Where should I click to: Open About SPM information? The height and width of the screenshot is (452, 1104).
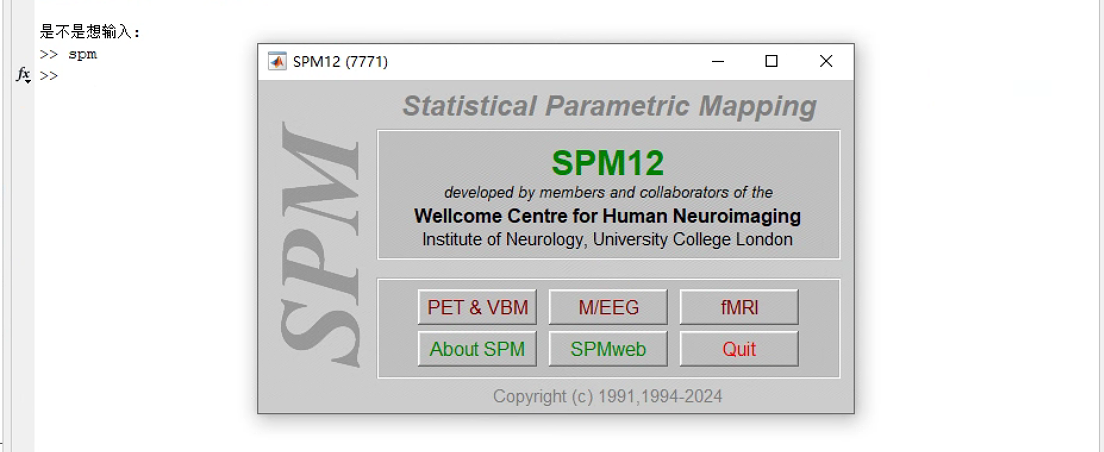[477, 349]
